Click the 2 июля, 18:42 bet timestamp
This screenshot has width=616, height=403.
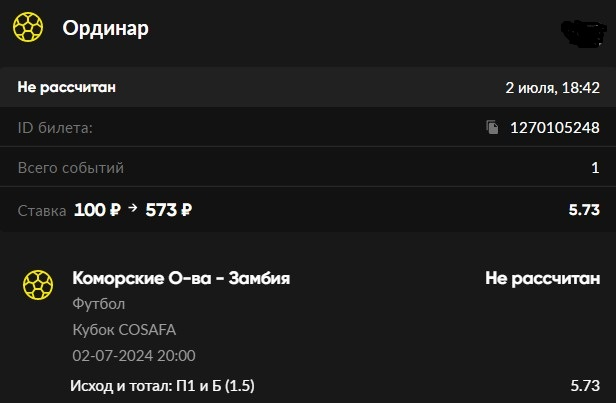552,88
